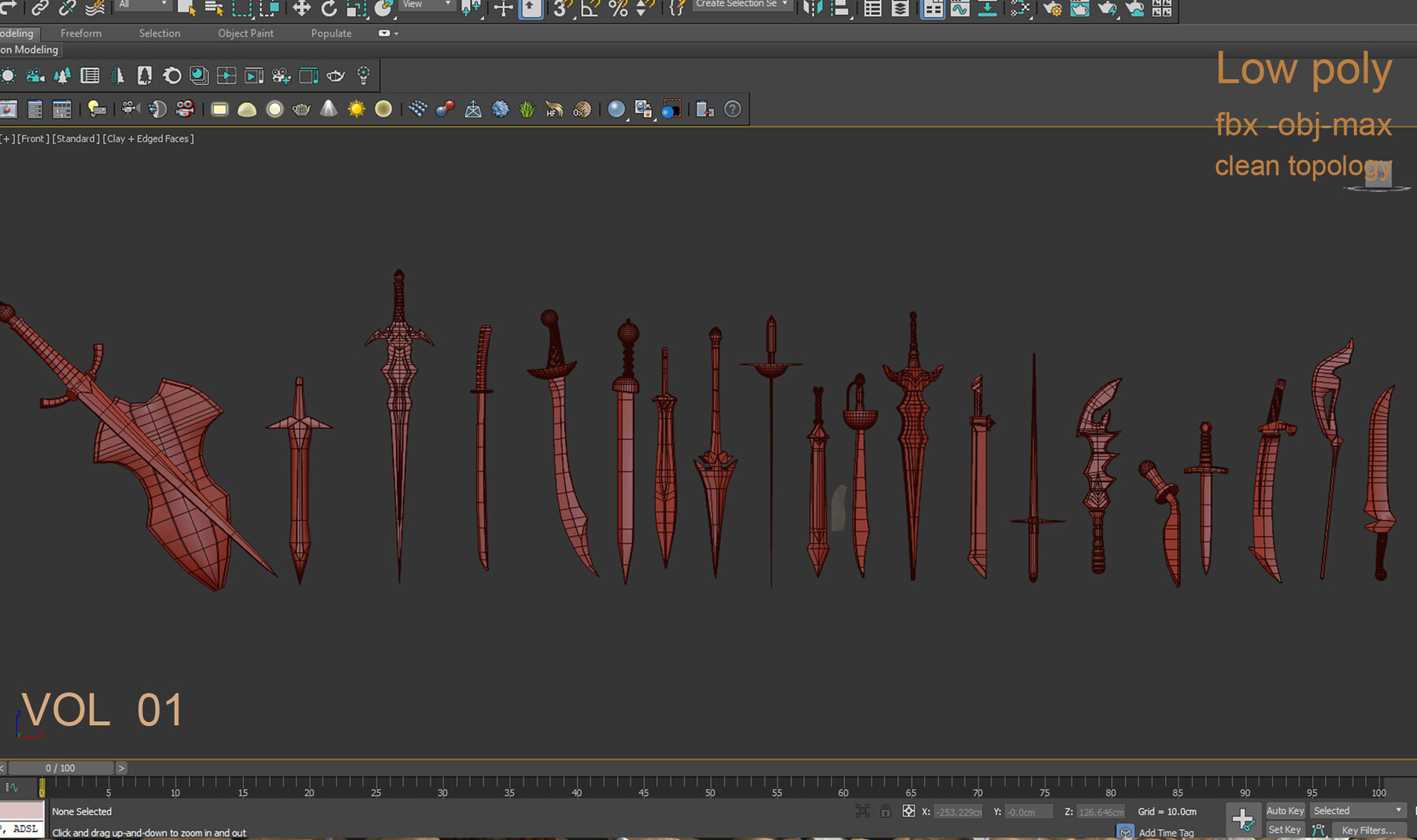Open the Selected key filter dropdown
The width and height of the screenshot is (1417, 840).
click(1356, 809)
